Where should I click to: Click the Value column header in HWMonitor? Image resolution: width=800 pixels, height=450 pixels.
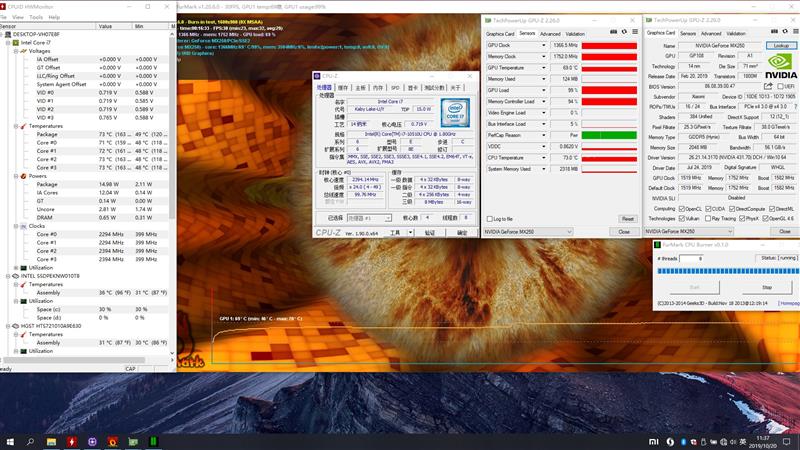coord(113,26)
